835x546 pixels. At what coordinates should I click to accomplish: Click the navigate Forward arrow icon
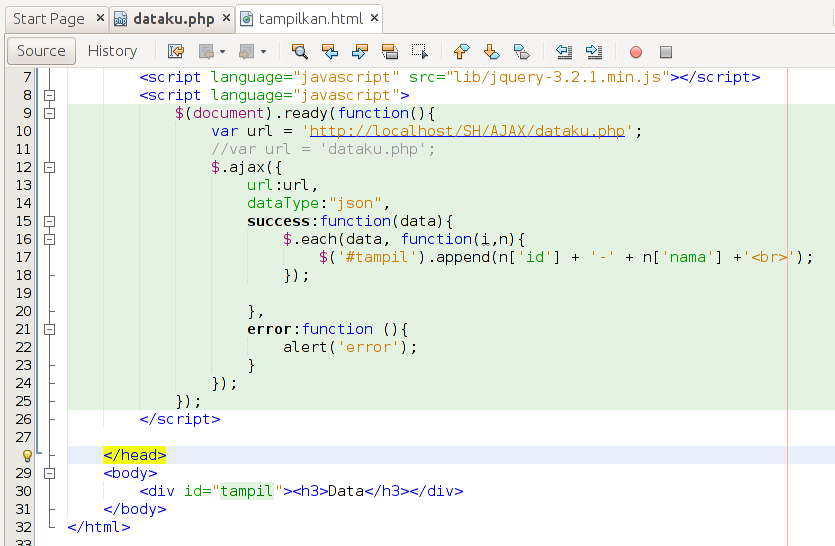point(247,52)
